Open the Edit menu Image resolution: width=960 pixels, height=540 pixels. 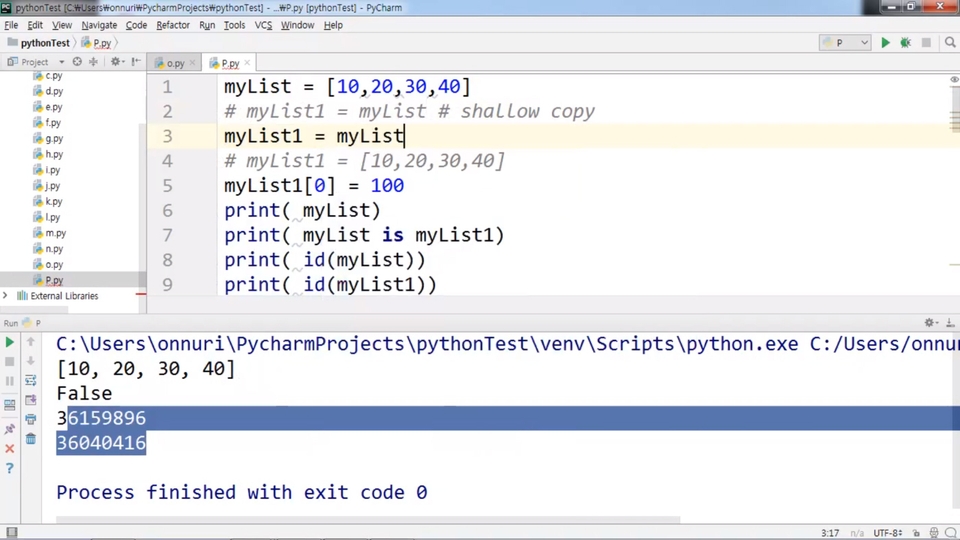pos(35,25)
